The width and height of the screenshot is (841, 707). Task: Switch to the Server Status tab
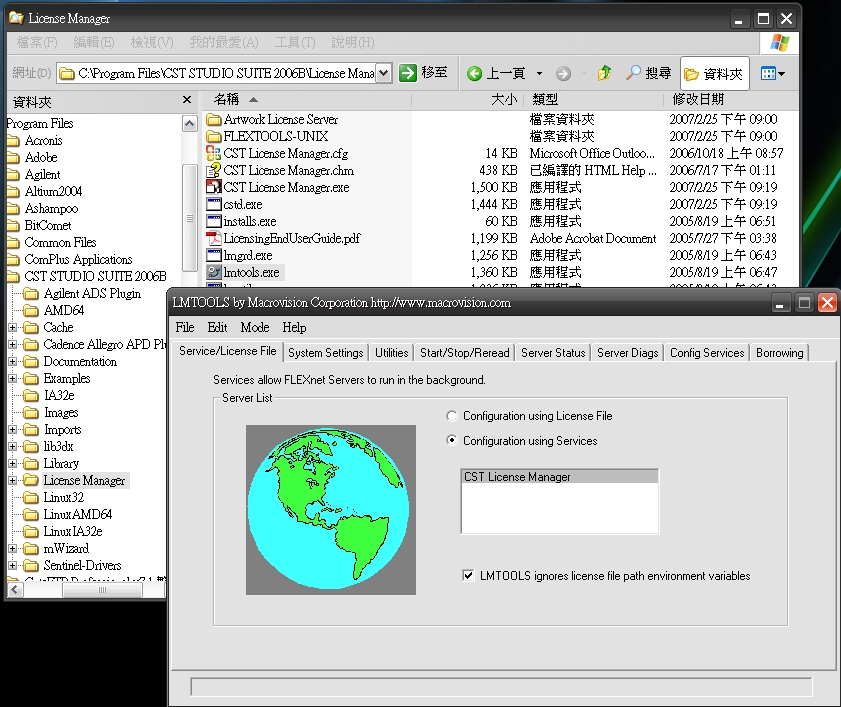553,352
